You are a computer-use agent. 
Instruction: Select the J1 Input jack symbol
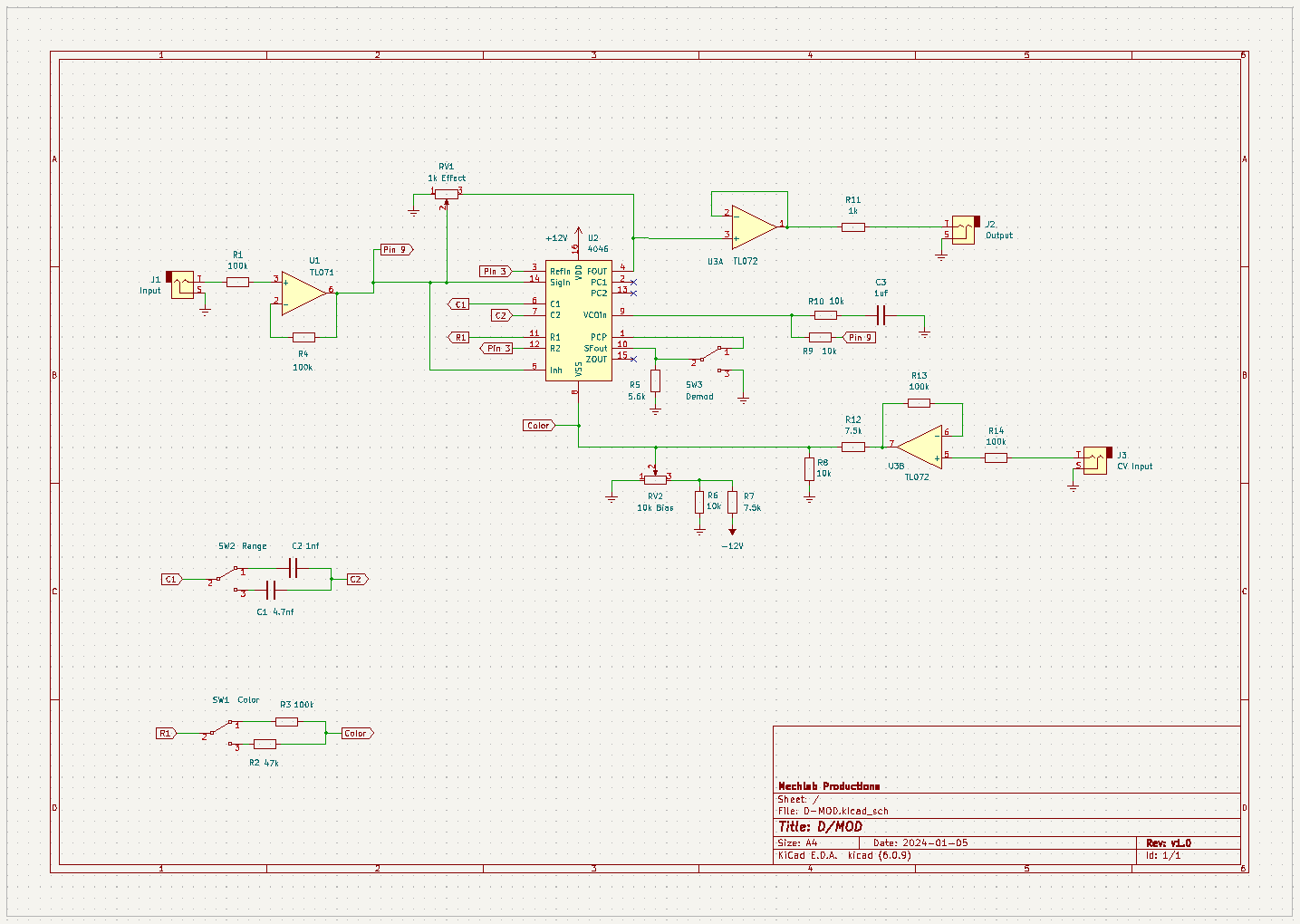182,284
